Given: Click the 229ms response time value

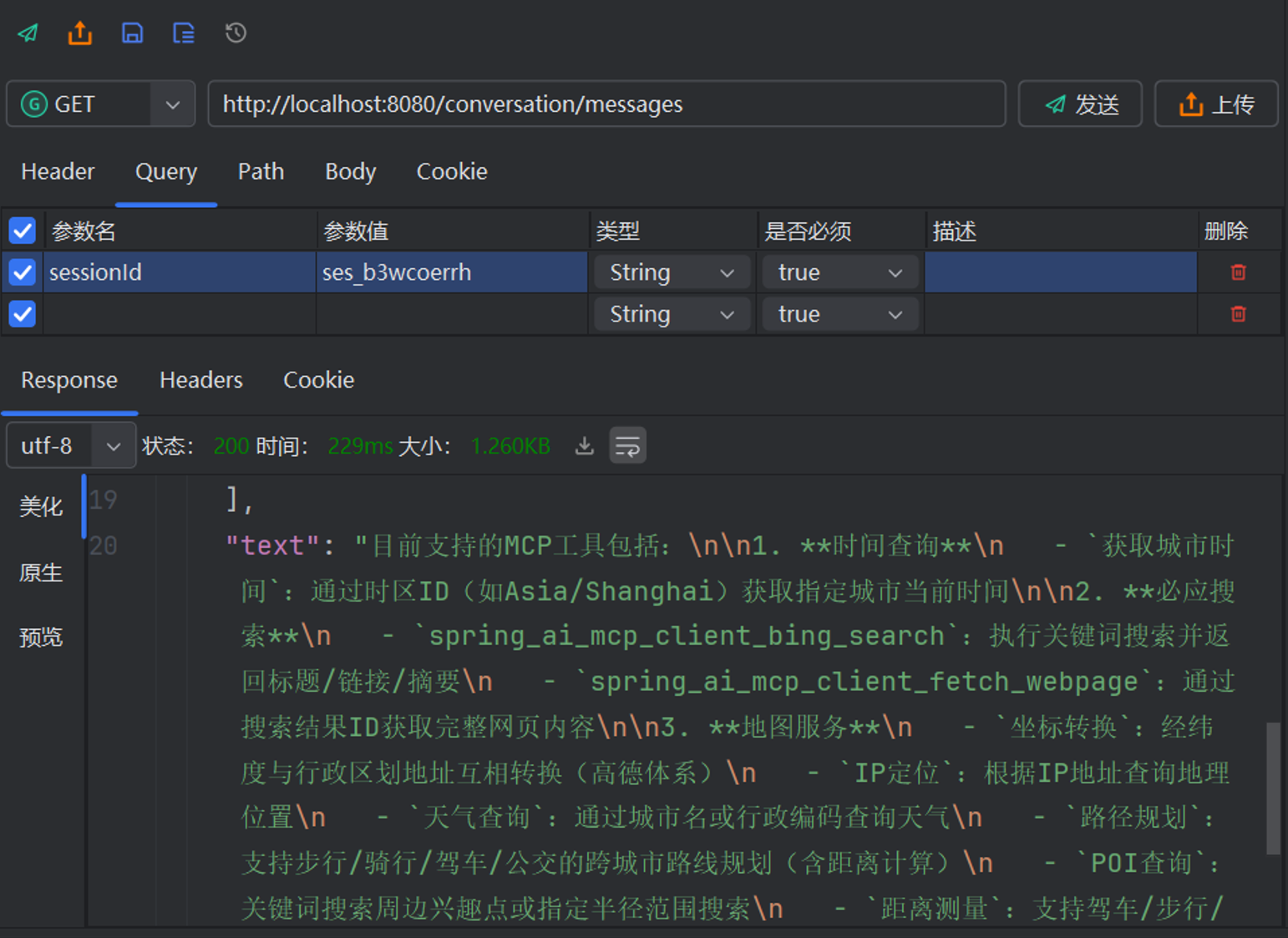Looking at the screenshot, I should coord(360,446).
